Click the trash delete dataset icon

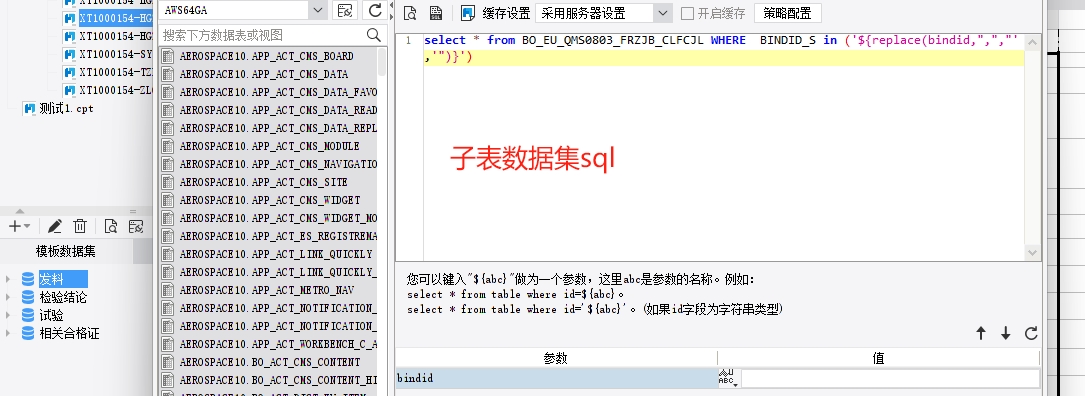(80, 226)
